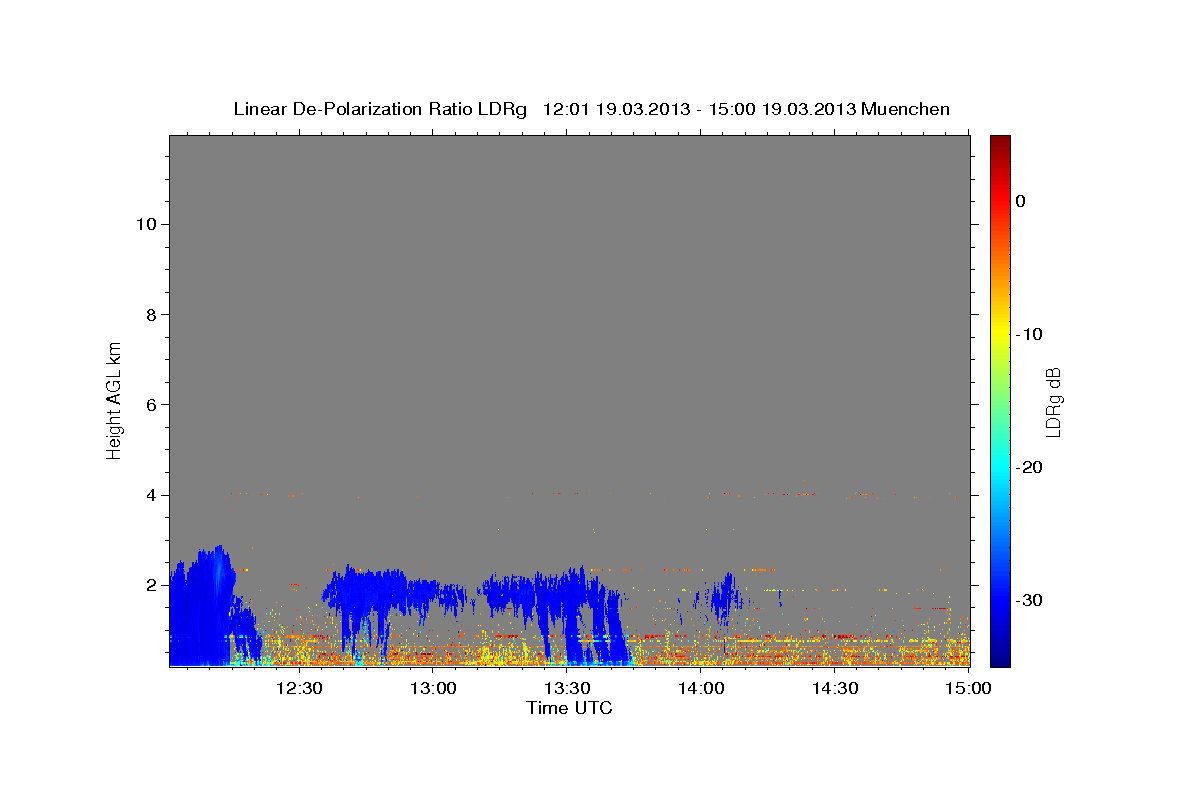Click the 13:00 time axis label
Screen dimensions: 1200x800
(433, 688)
